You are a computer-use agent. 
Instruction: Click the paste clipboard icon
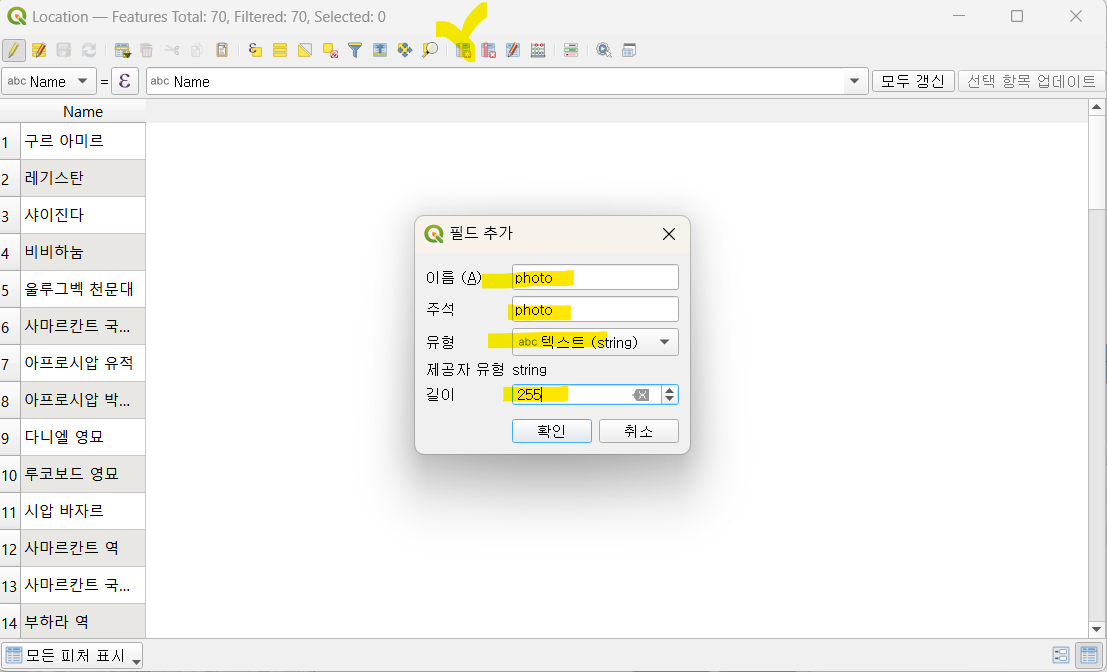point(222,50)
